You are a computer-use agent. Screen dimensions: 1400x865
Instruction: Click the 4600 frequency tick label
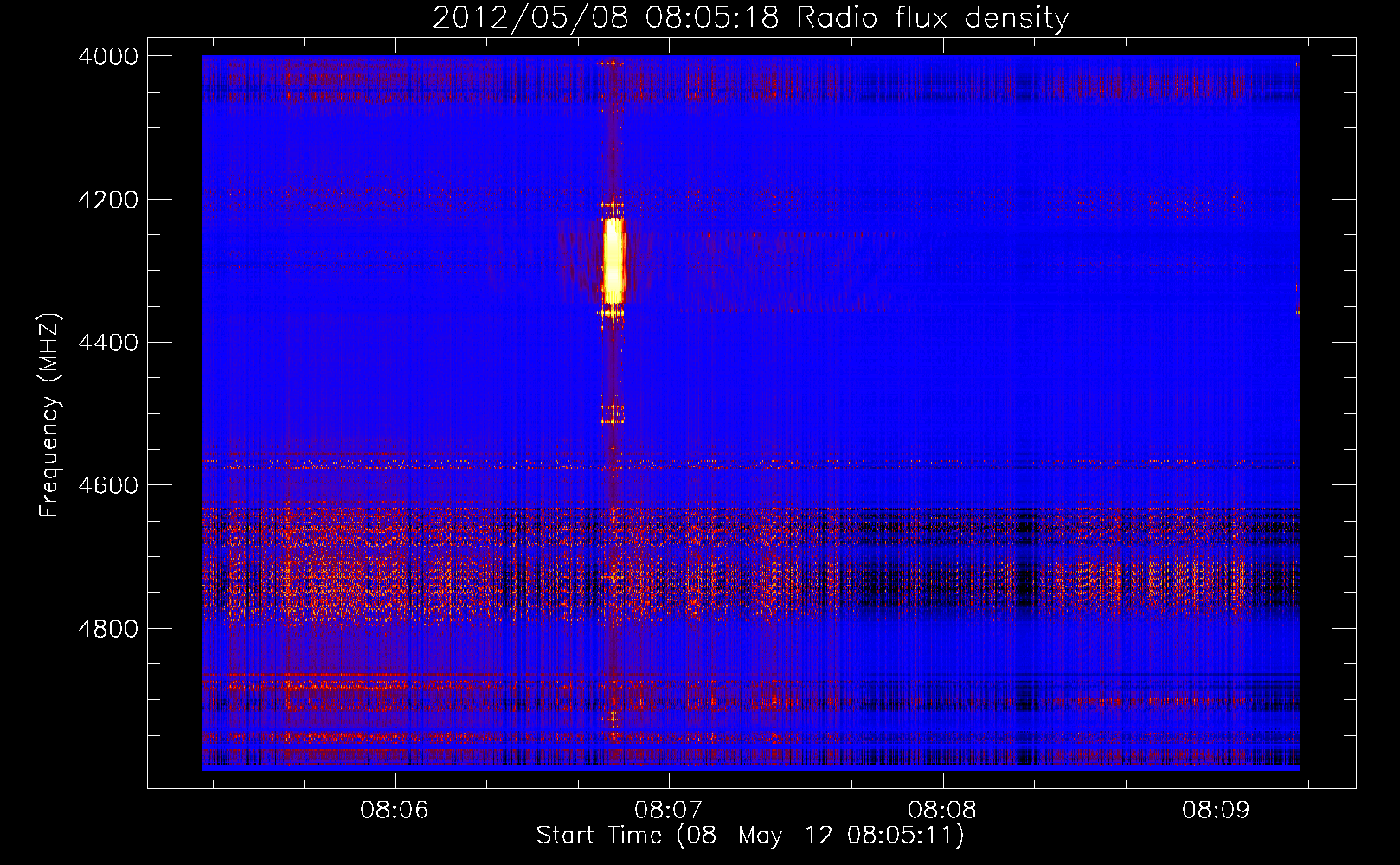pos(108,485)
